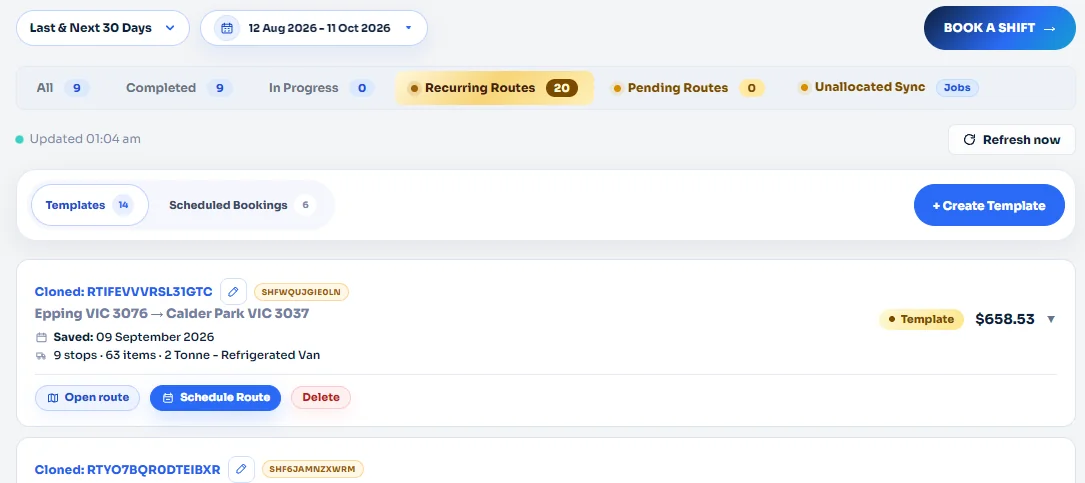Click the Epping VIC 3076 → Calder Park route text
1085x483 pixels.
[172, 313]
